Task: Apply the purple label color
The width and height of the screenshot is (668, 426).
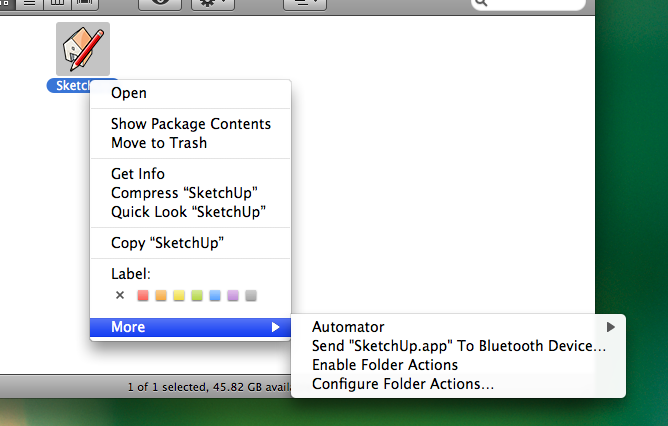Action: pos(233,295)
